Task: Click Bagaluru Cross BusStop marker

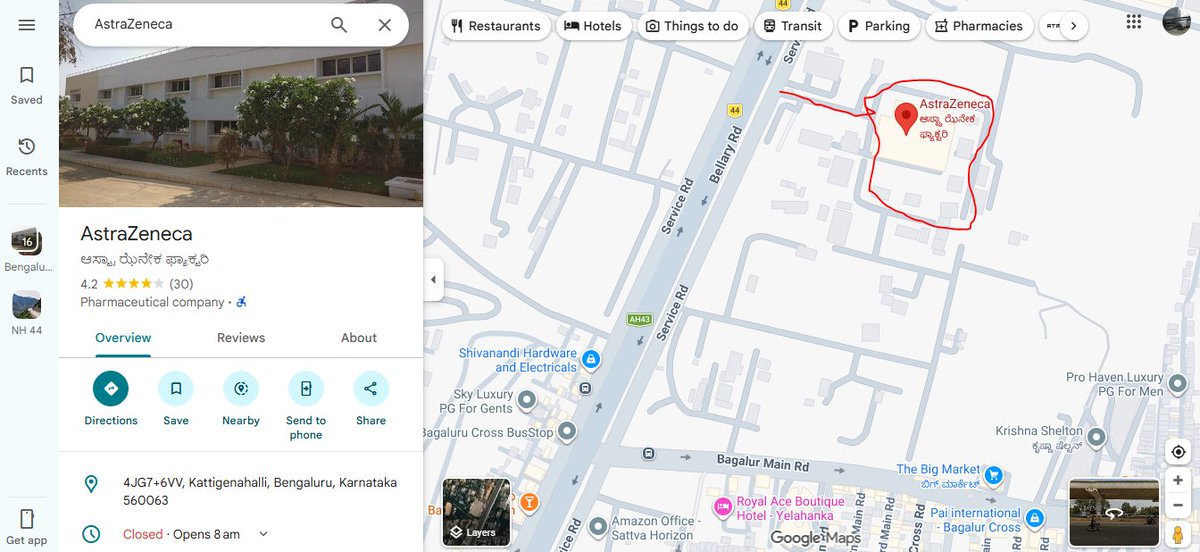Action: click(x=567, y=432)
